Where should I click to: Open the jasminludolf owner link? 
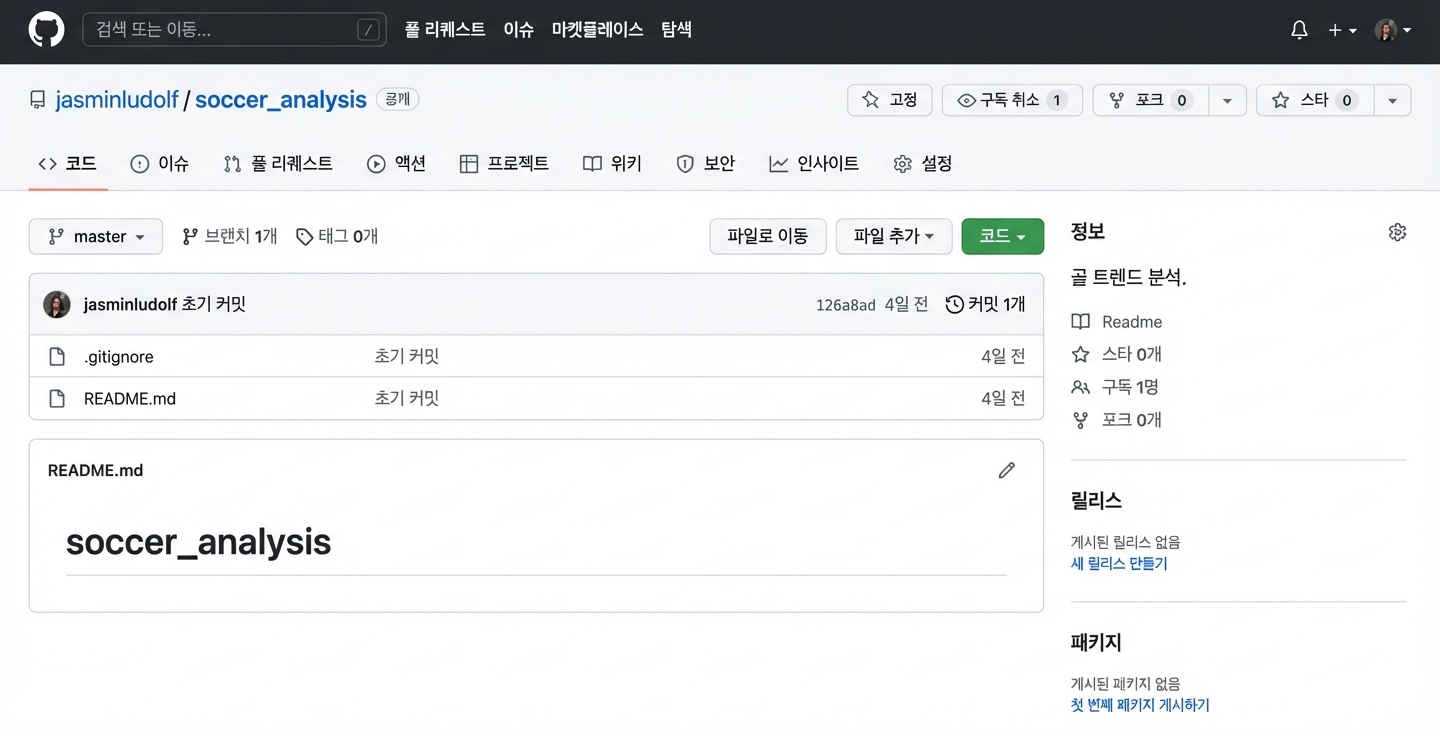[117, 100]
